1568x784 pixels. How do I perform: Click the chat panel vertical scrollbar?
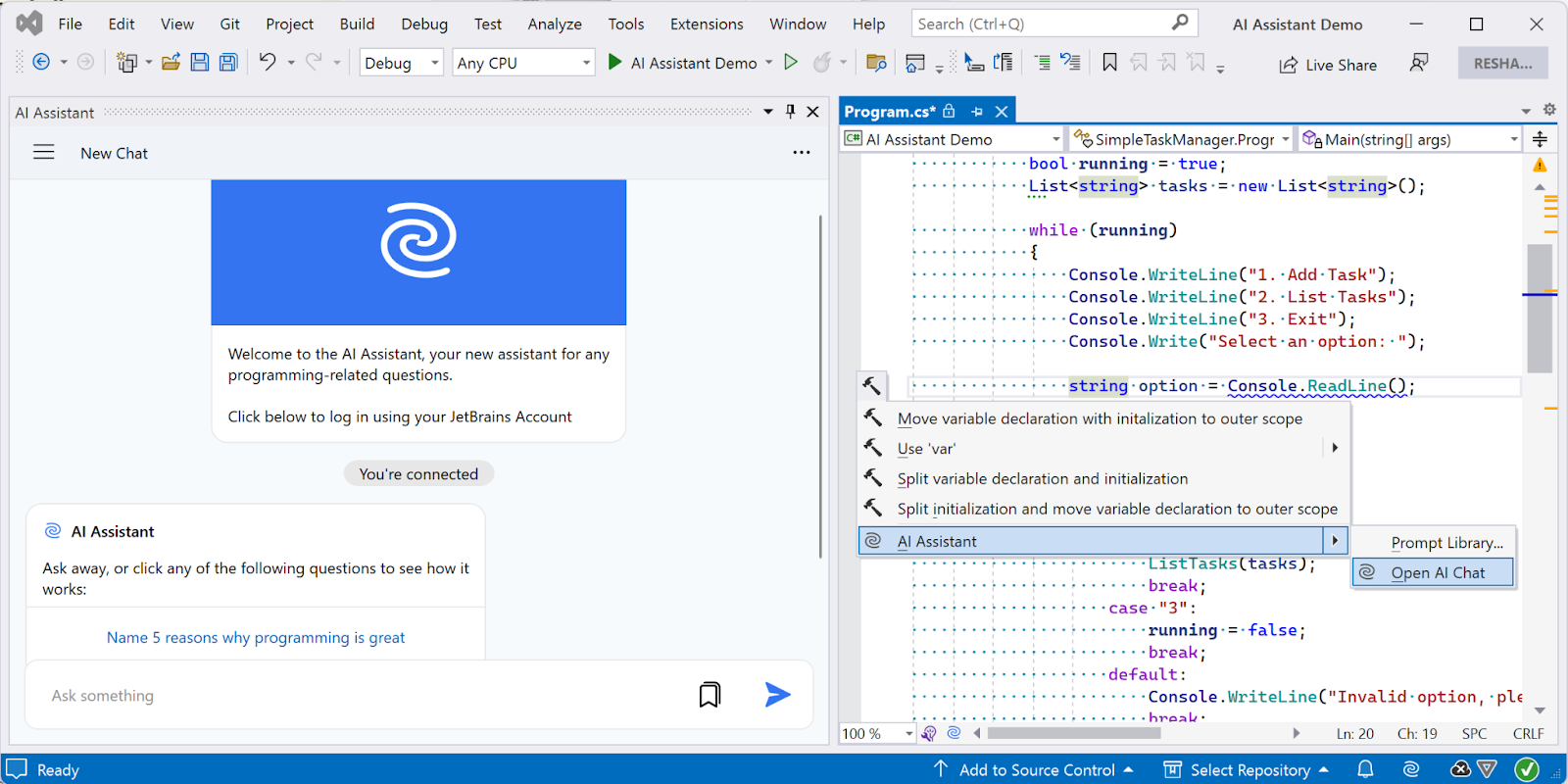[821, 387]
